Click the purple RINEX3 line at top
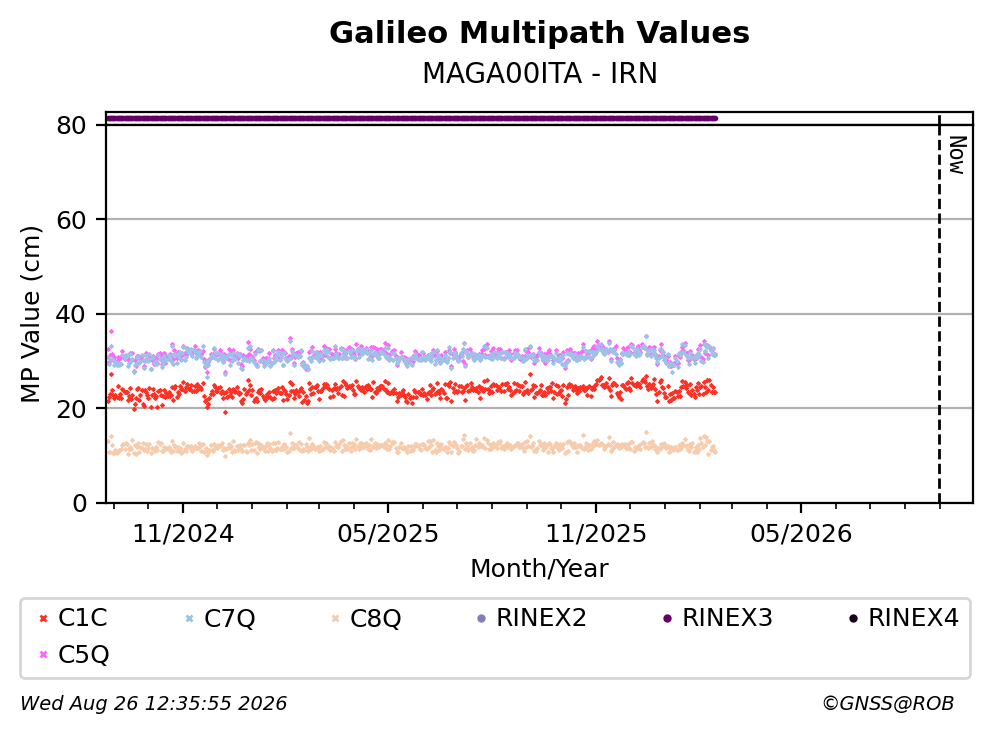Screen dimensions: 993x734 (412, 118)
